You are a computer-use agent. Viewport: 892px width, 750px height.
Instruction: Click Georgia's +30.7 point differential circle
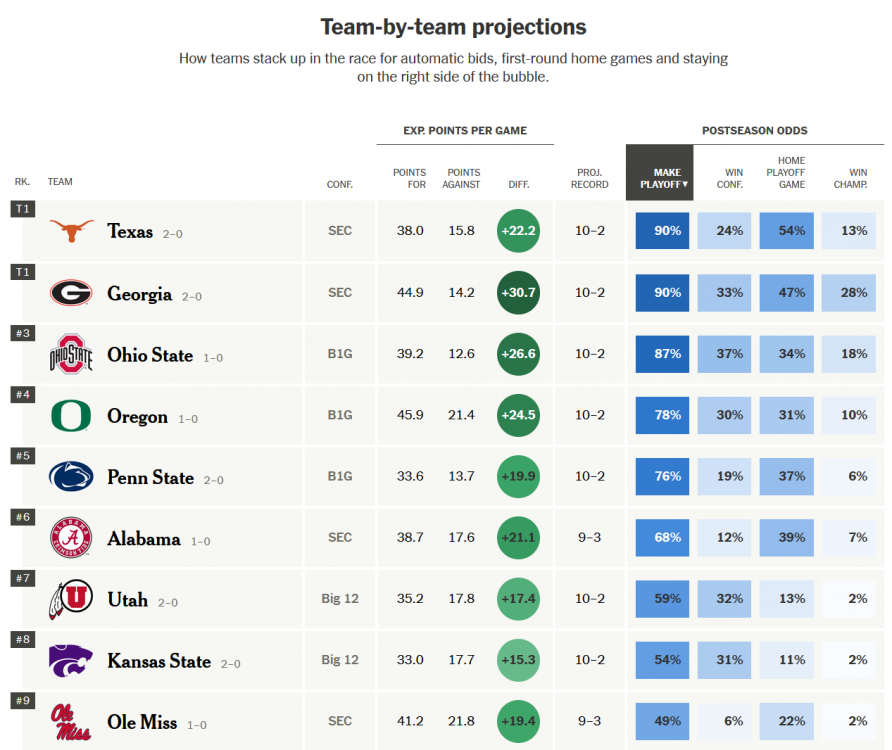(x=518, y=293)
